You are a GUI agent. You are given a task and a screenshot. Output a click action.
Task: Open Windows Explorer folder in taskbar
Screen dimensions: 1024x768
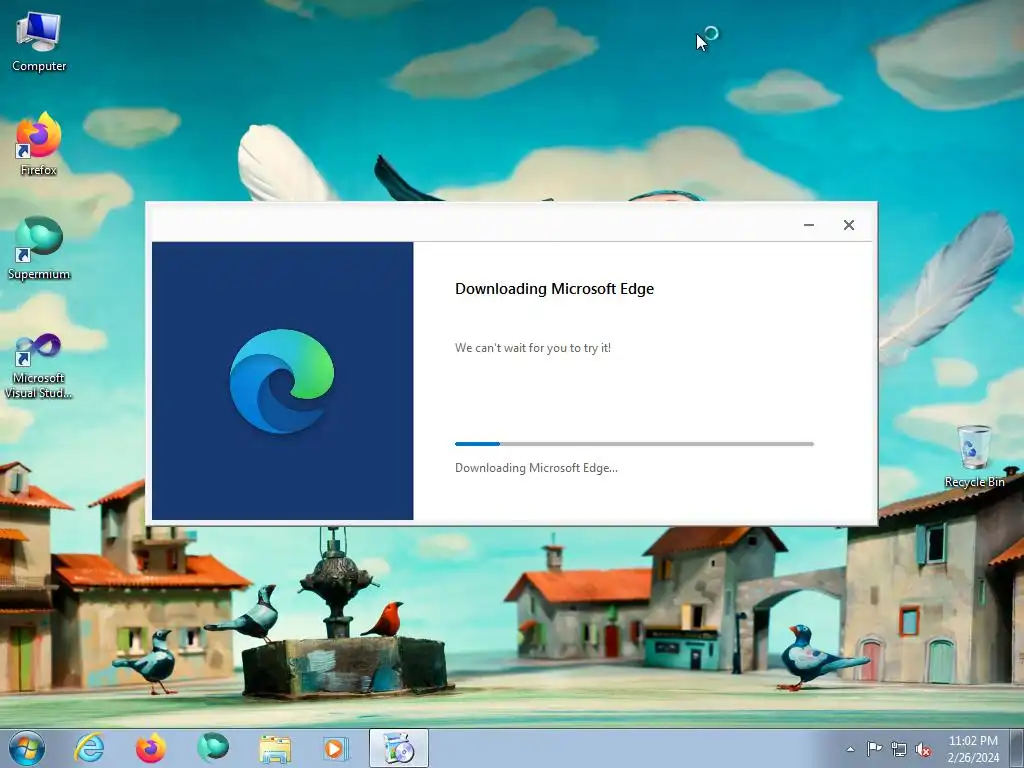275,748
